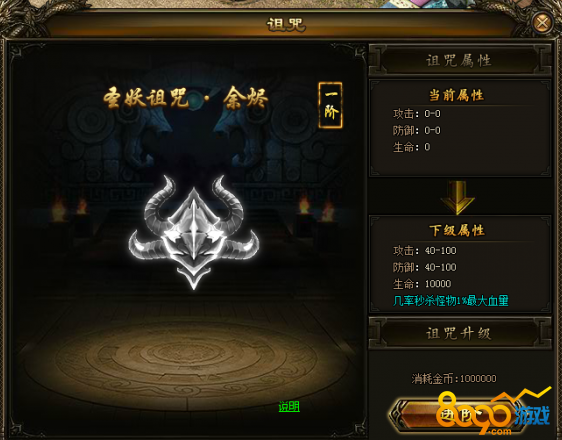
Task: Click the cyan 几率秒杀怪物 bonus text
Action: point(451,300)
